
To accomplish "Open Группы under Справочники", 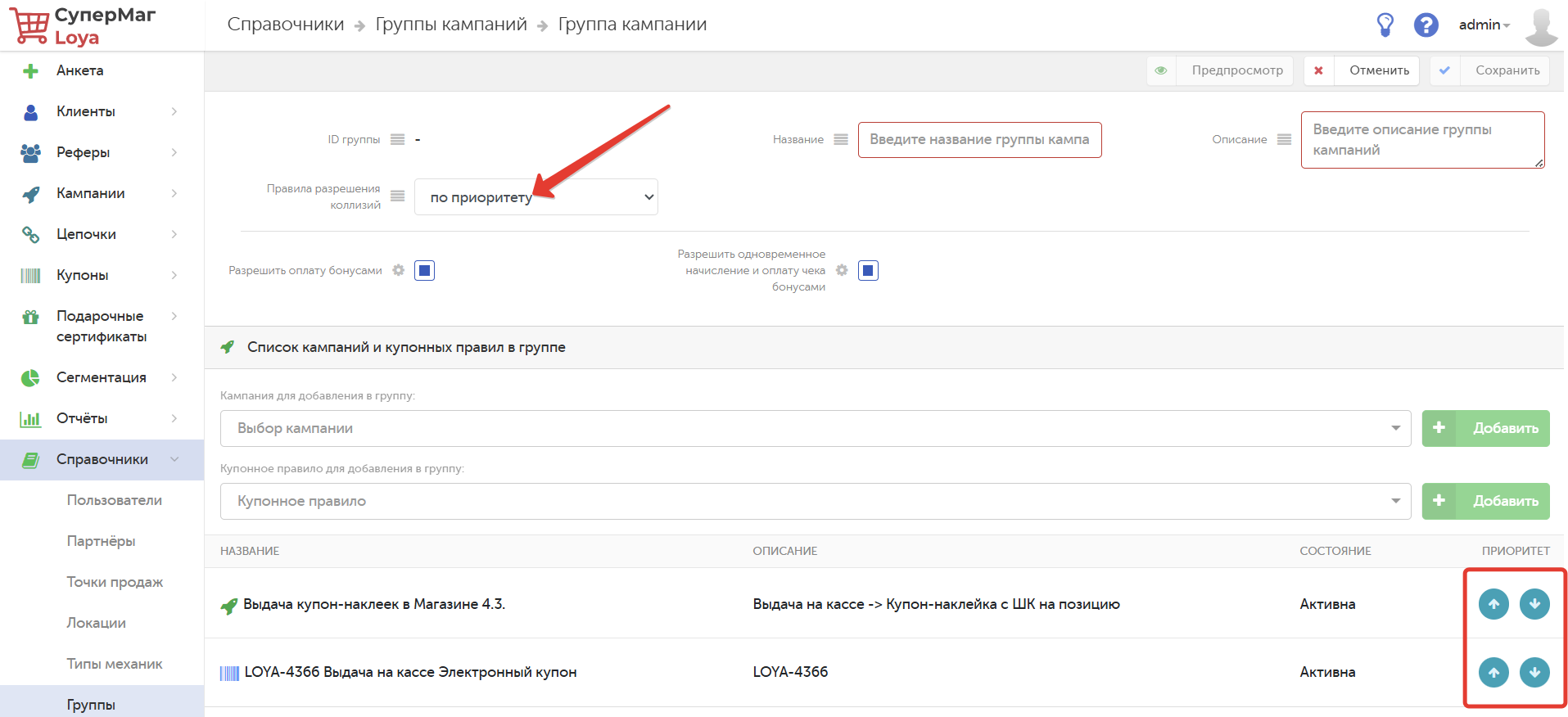I will point(91,705).
